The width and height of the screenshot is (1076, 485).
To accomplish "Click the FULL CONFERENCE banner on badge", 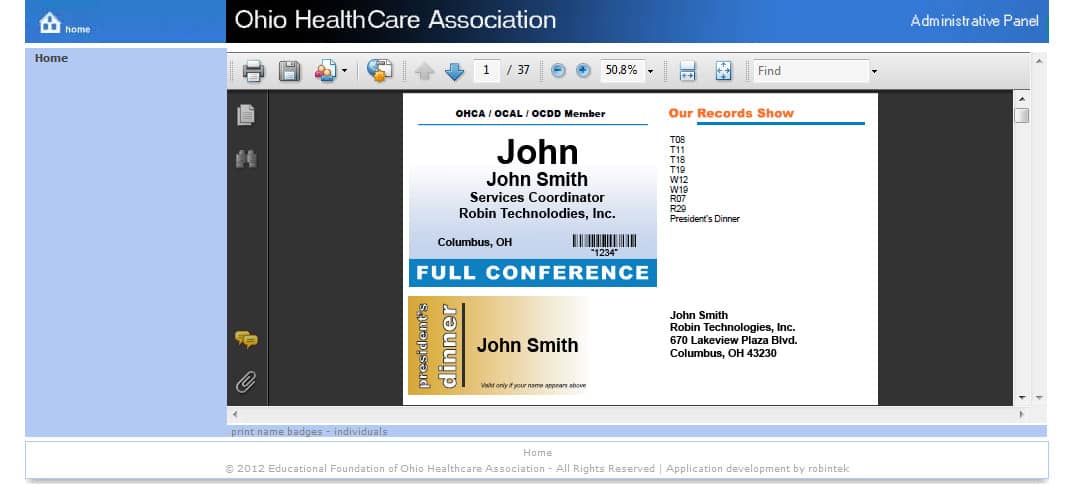I will (533, 273).
